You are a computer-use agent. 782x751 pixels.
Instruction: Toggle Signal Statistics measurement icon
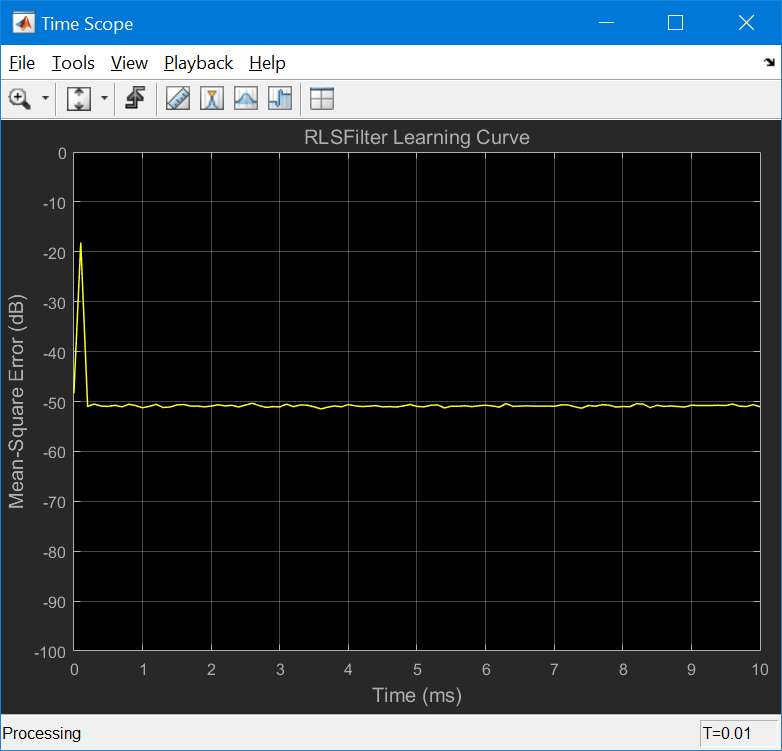tap(212, 98)
